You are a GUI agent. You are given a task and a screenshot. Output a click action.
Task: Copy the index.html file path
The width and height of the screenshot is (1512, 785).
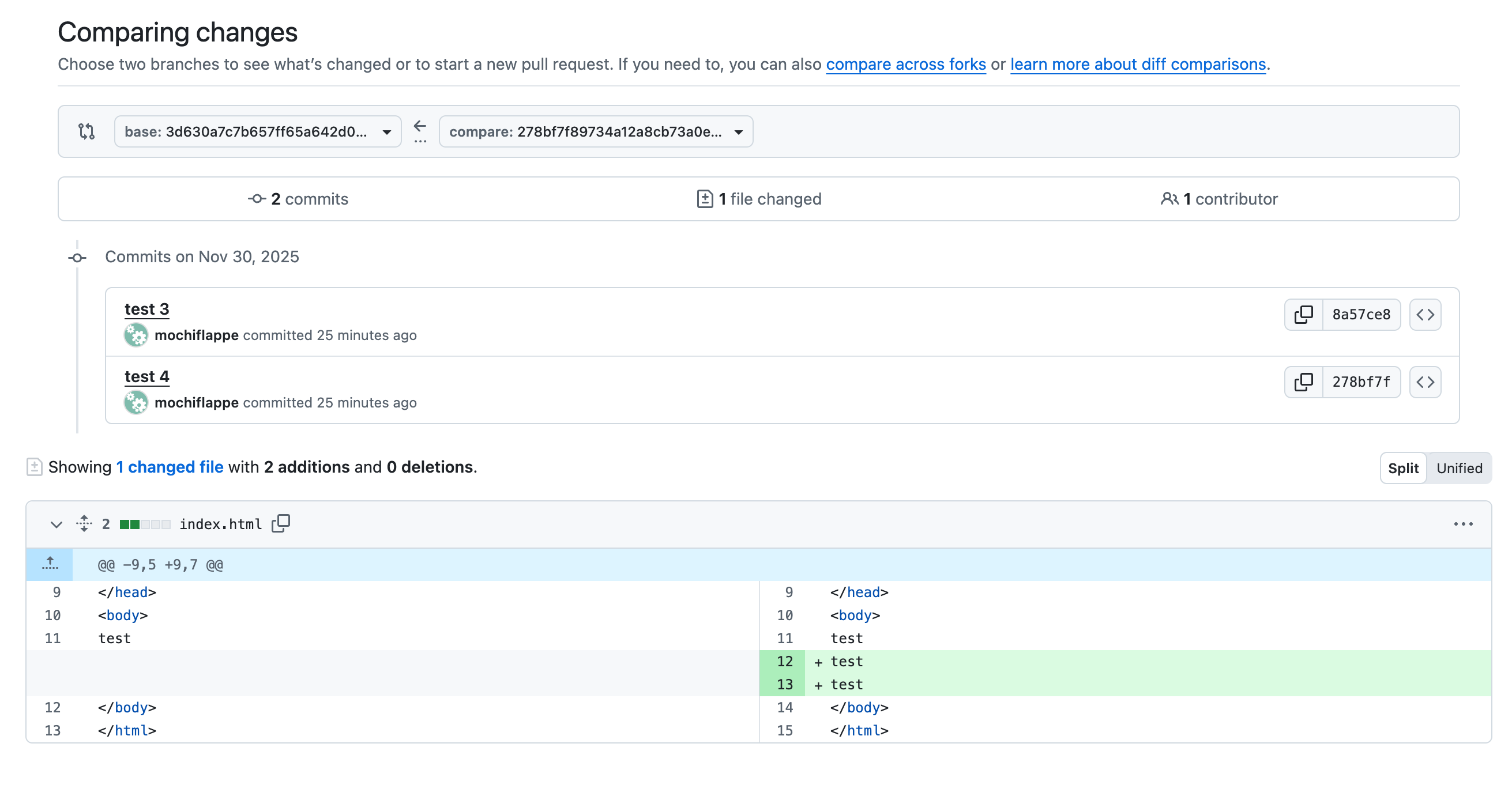(x=281, y=523)
